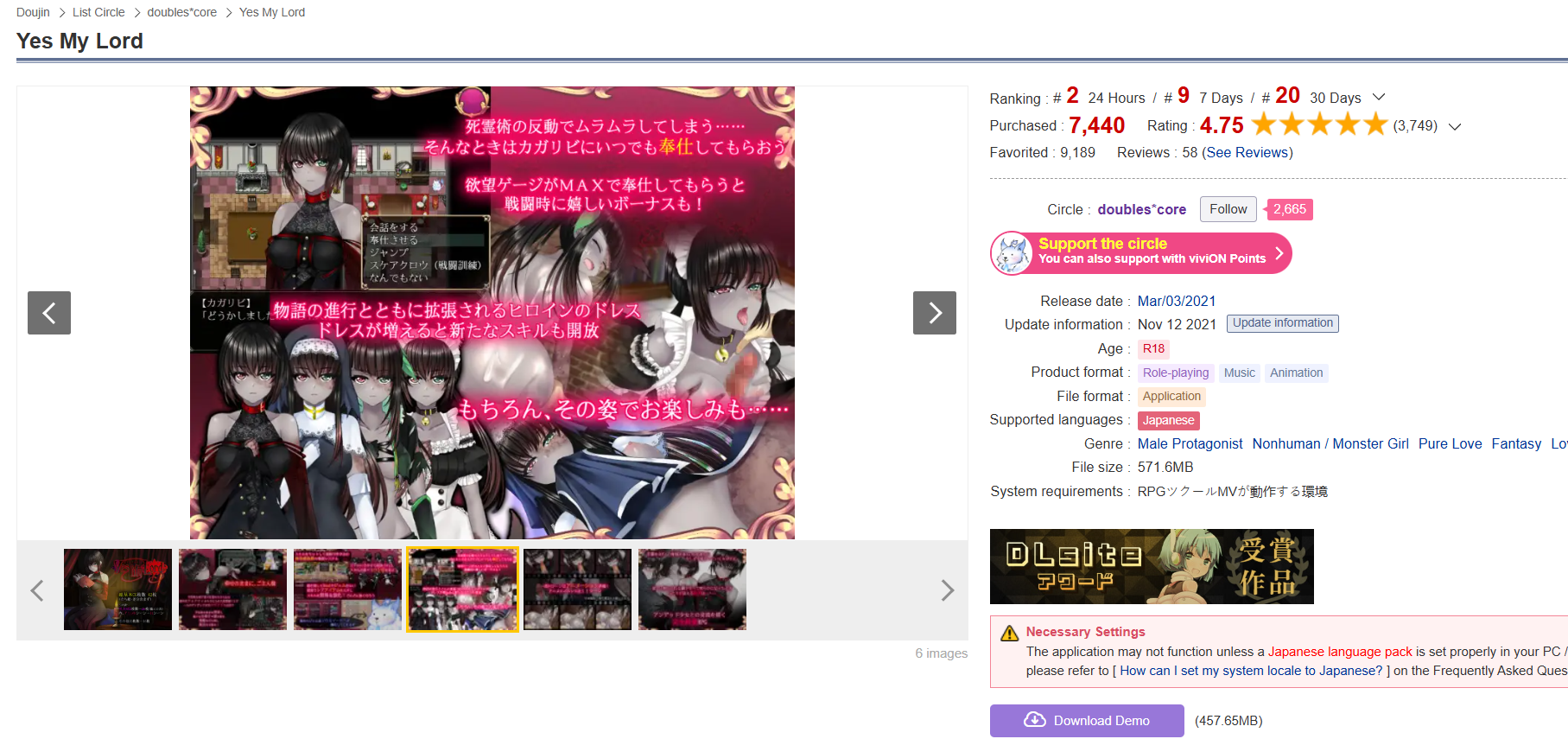The image size is (1568, 739).
Task: Open the DLsite Award banner
Action: [x=1152, y=567]
